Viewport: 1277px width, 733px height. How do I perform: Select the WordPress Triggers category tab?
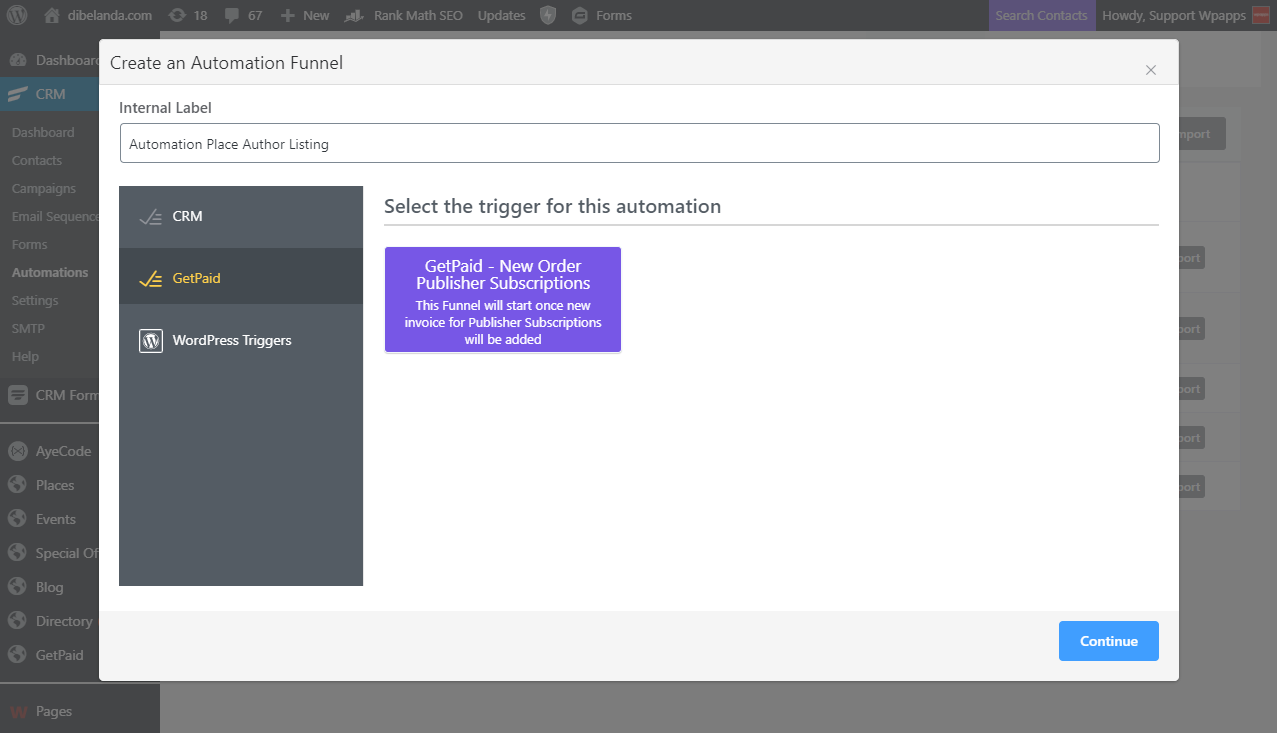[x=241, y=340]
